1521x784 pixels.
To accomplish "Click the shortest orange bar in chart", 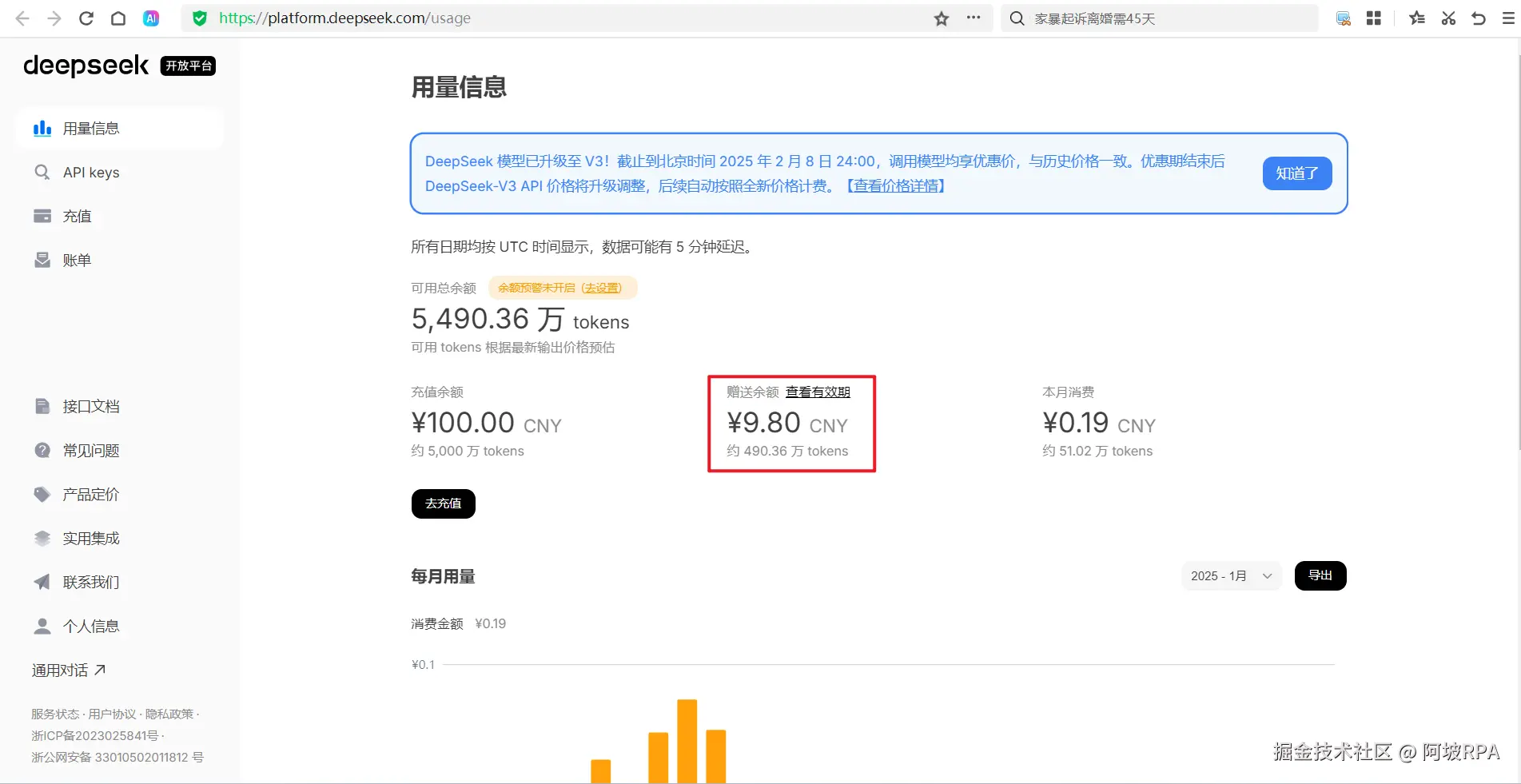I will (x=601, y=771).
